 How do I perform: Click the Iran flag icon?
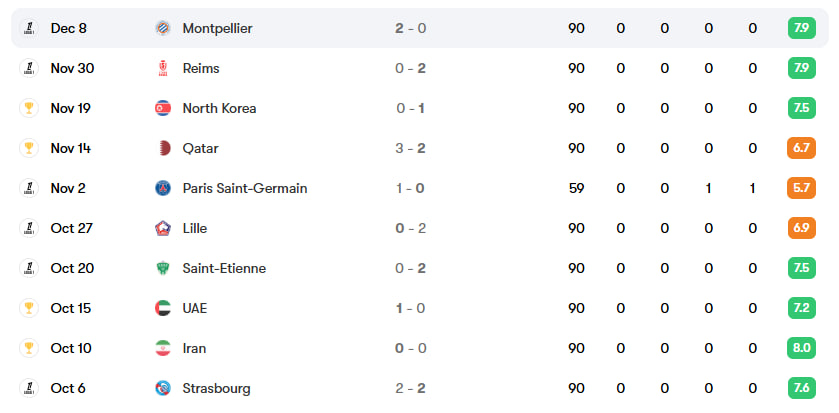(x=163, y=348)
